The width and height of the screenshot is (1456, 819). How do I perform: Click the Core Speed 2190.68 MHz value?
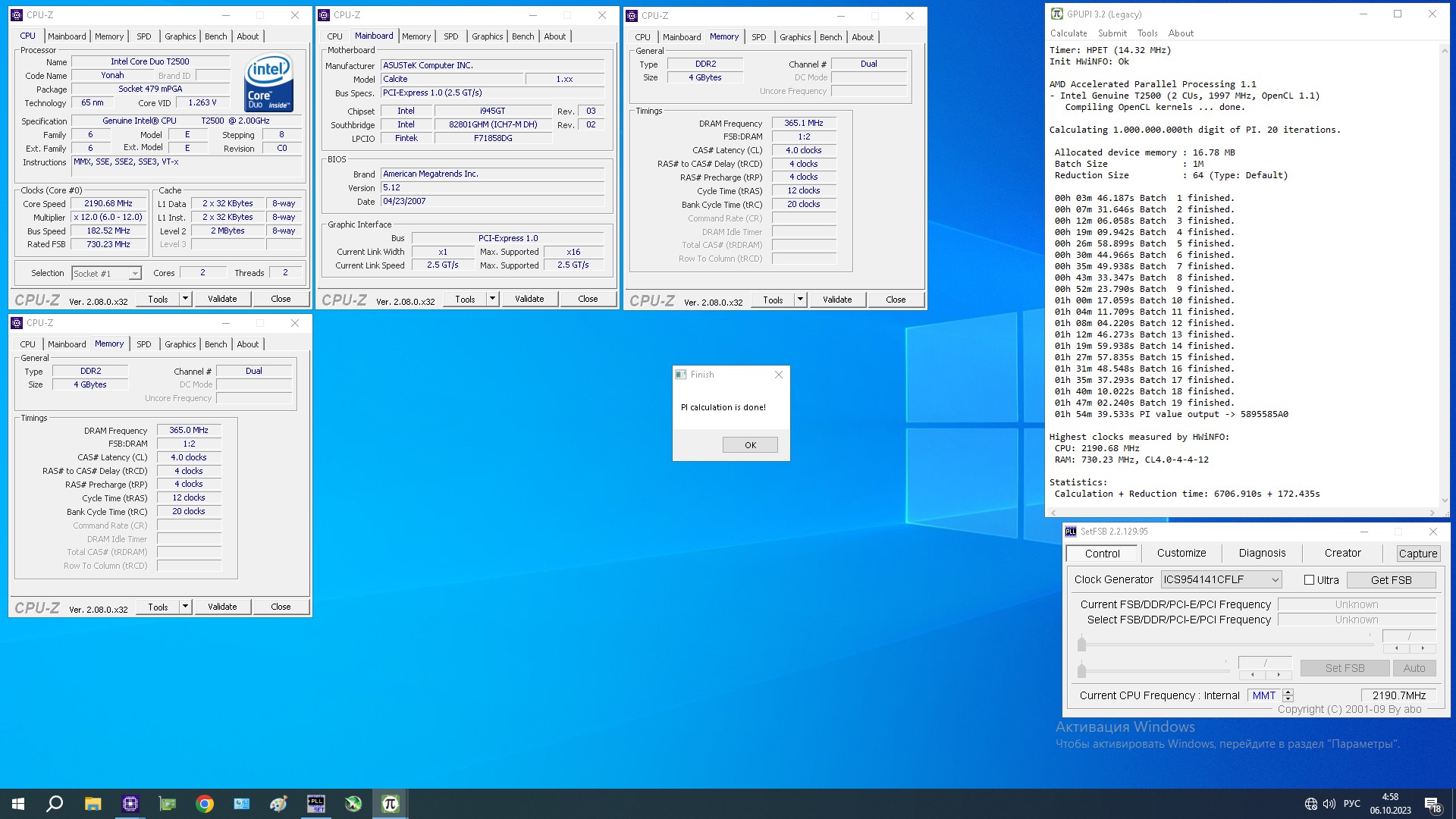click(108, 203)
